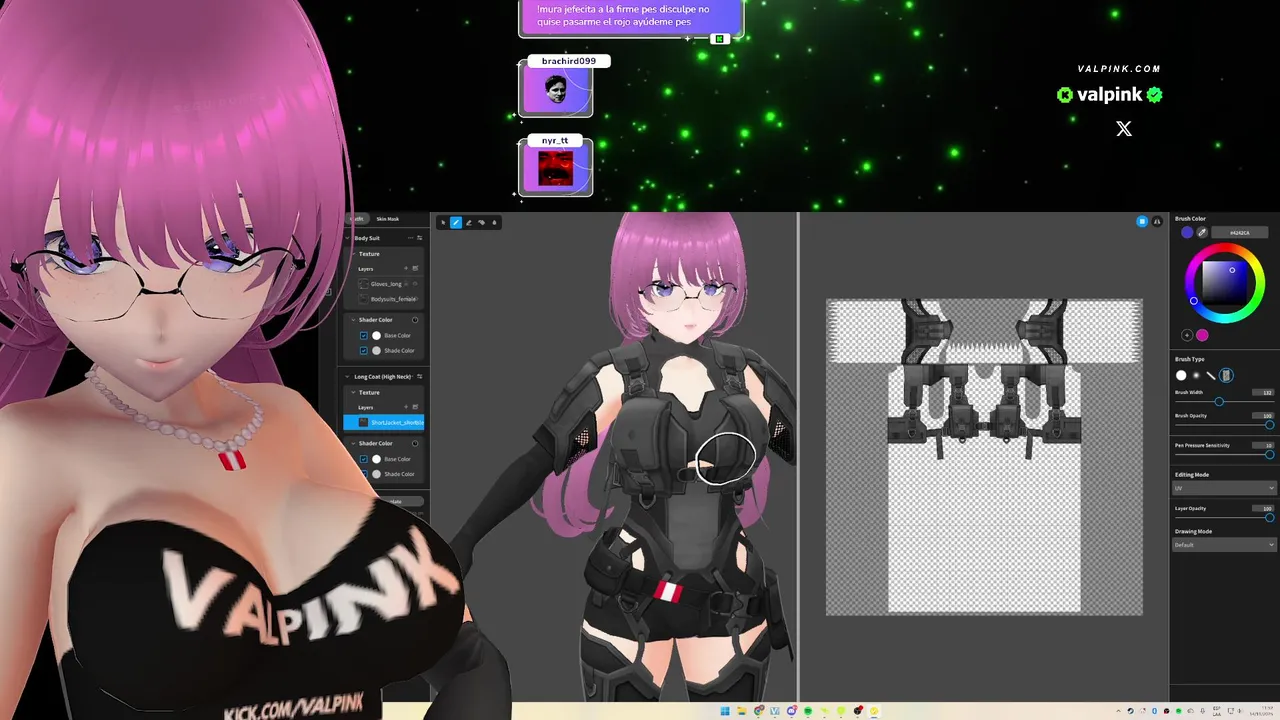1280x720 pixels.
Task: Click the Brush Width value field
Action: (1263, 392)
